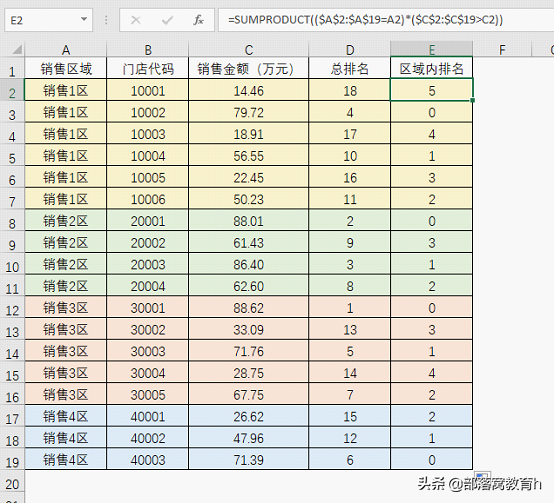Click sales amount cell 71.76
This screenshot has width=554, height=503.
coord(249,351)
